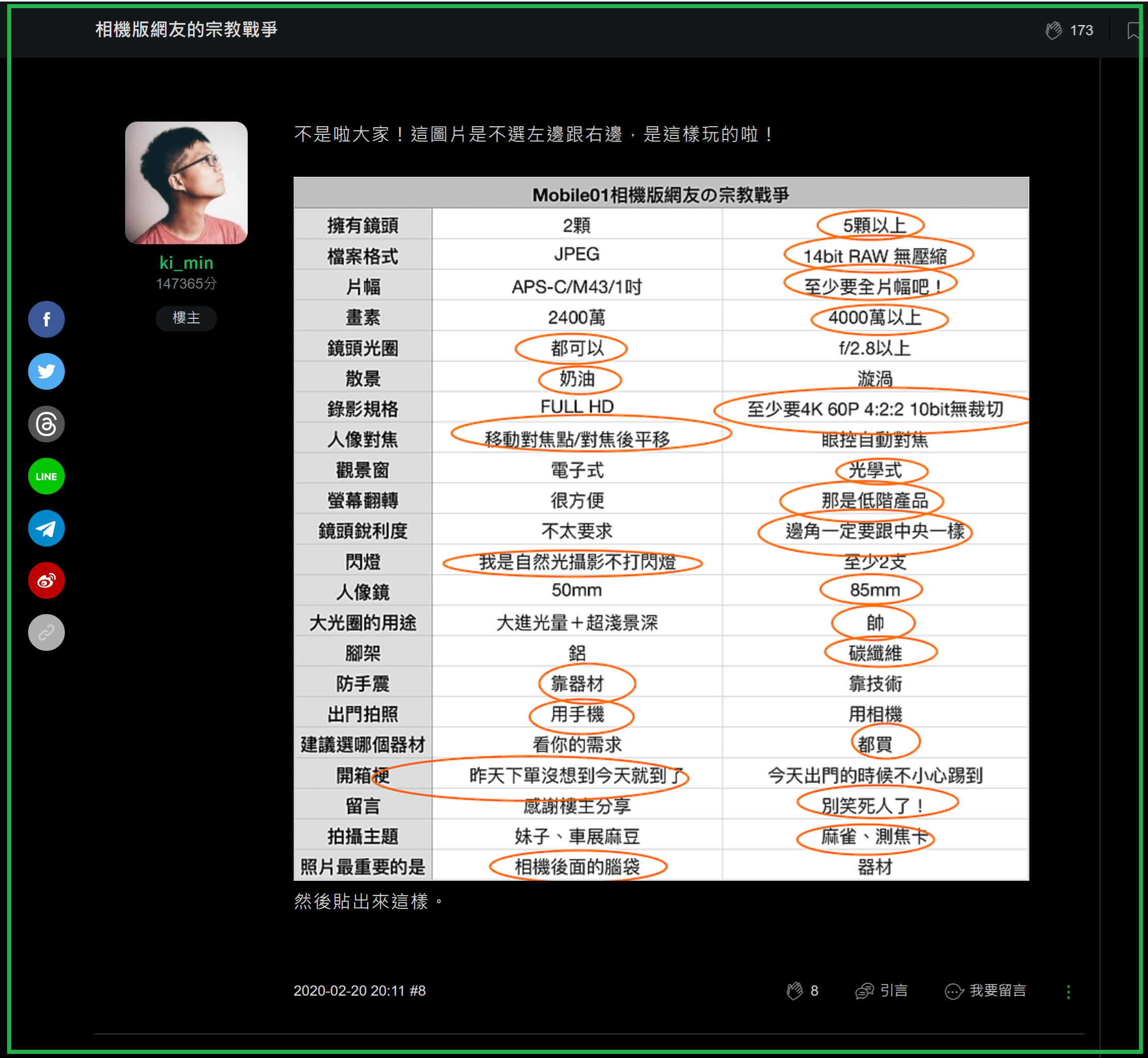Share the post on Twitter
This screenshot has height=1058, width=1148.
pos(46,371)
